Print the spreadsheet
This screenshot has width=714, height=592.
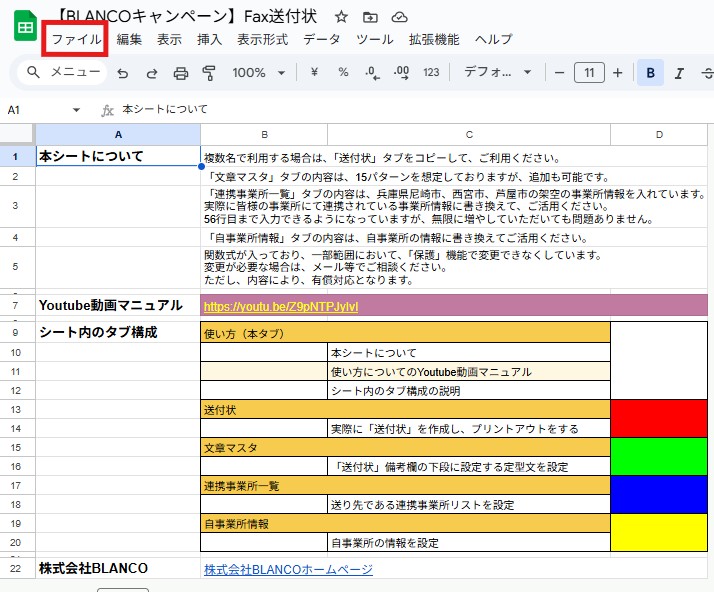[x=181, y=73]
